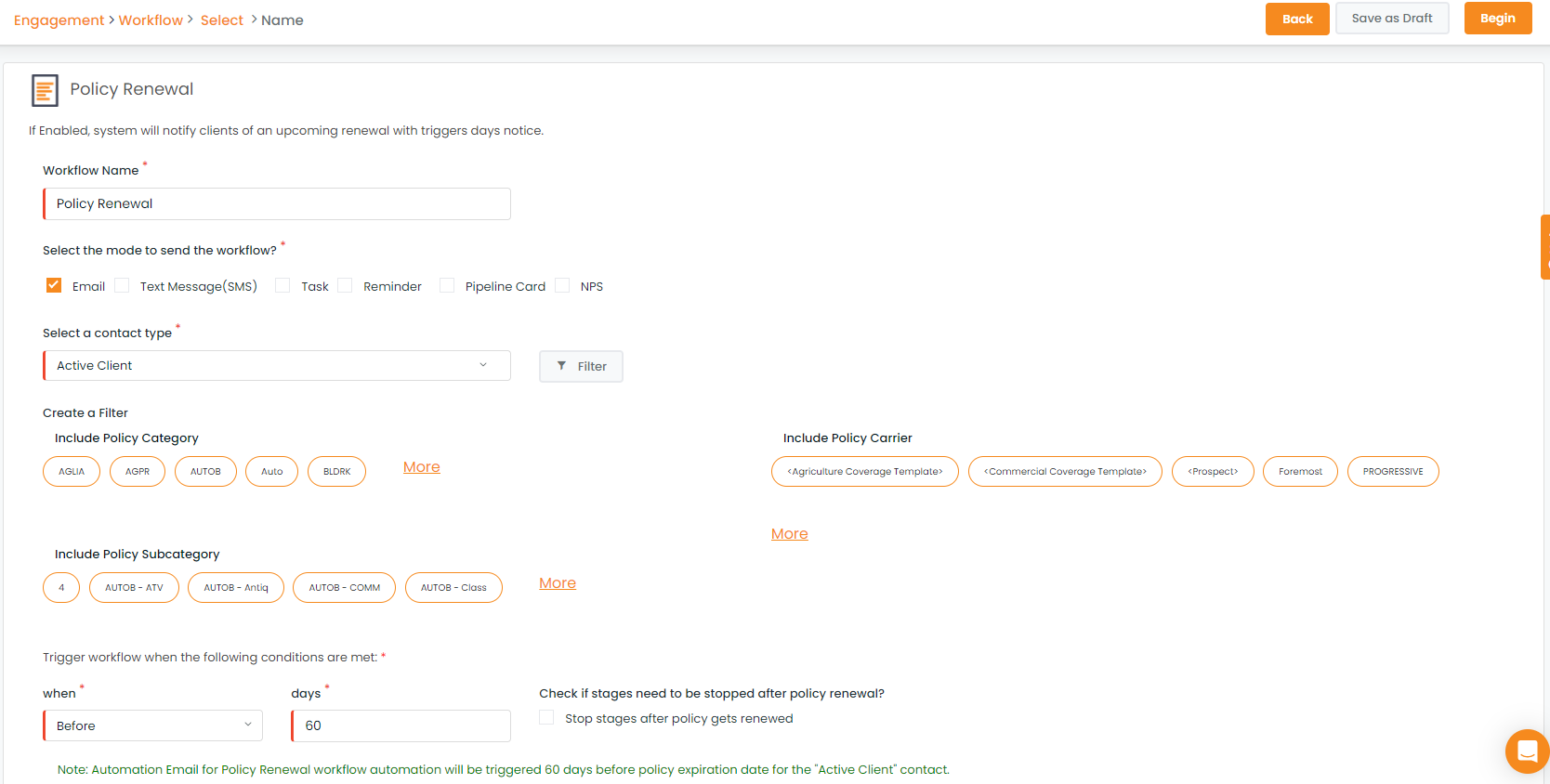
Task: Toggle the Email checkbox
Action: pos(54,285)
